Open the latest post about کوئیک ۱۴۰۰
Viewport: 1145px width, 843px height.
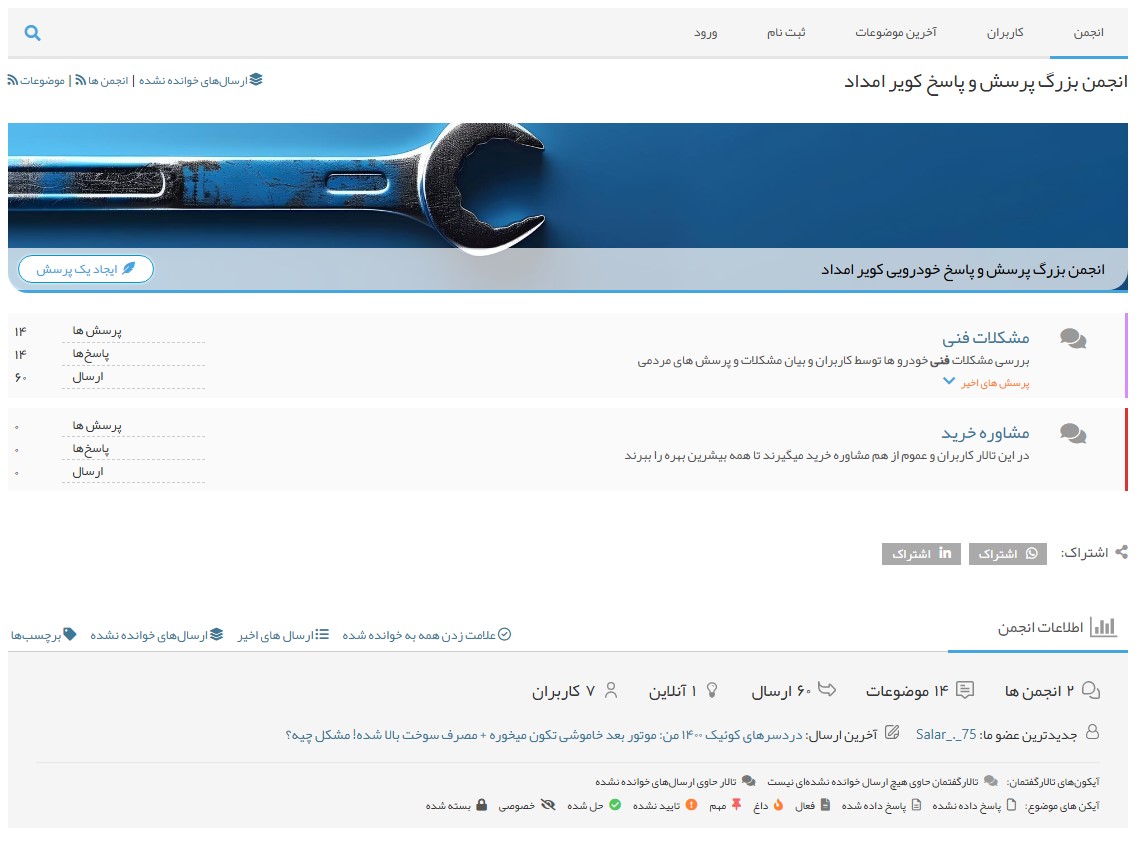click(543, 735)
